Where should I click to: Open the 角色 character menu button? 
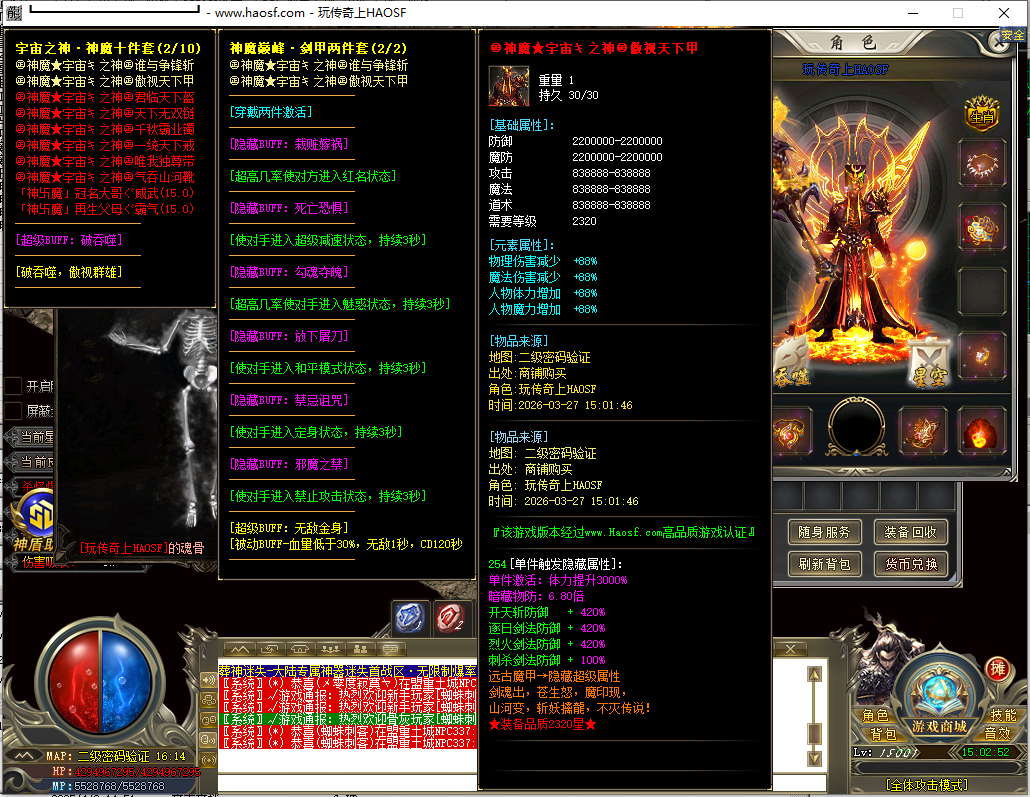click(x=877, y=716)
